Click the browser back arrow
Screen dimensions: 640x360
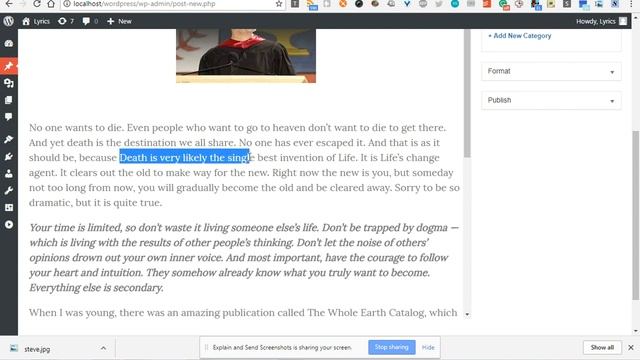9,4
